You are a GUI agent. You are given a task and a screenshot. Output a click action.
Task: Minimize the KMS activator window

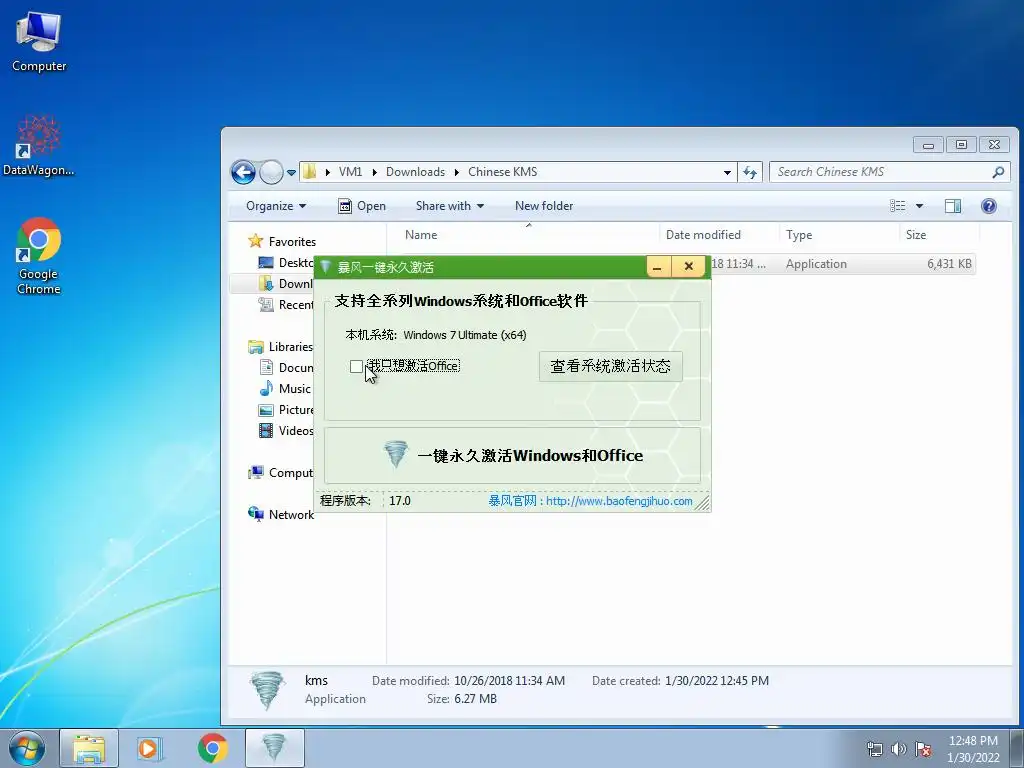tap(658, 267)
